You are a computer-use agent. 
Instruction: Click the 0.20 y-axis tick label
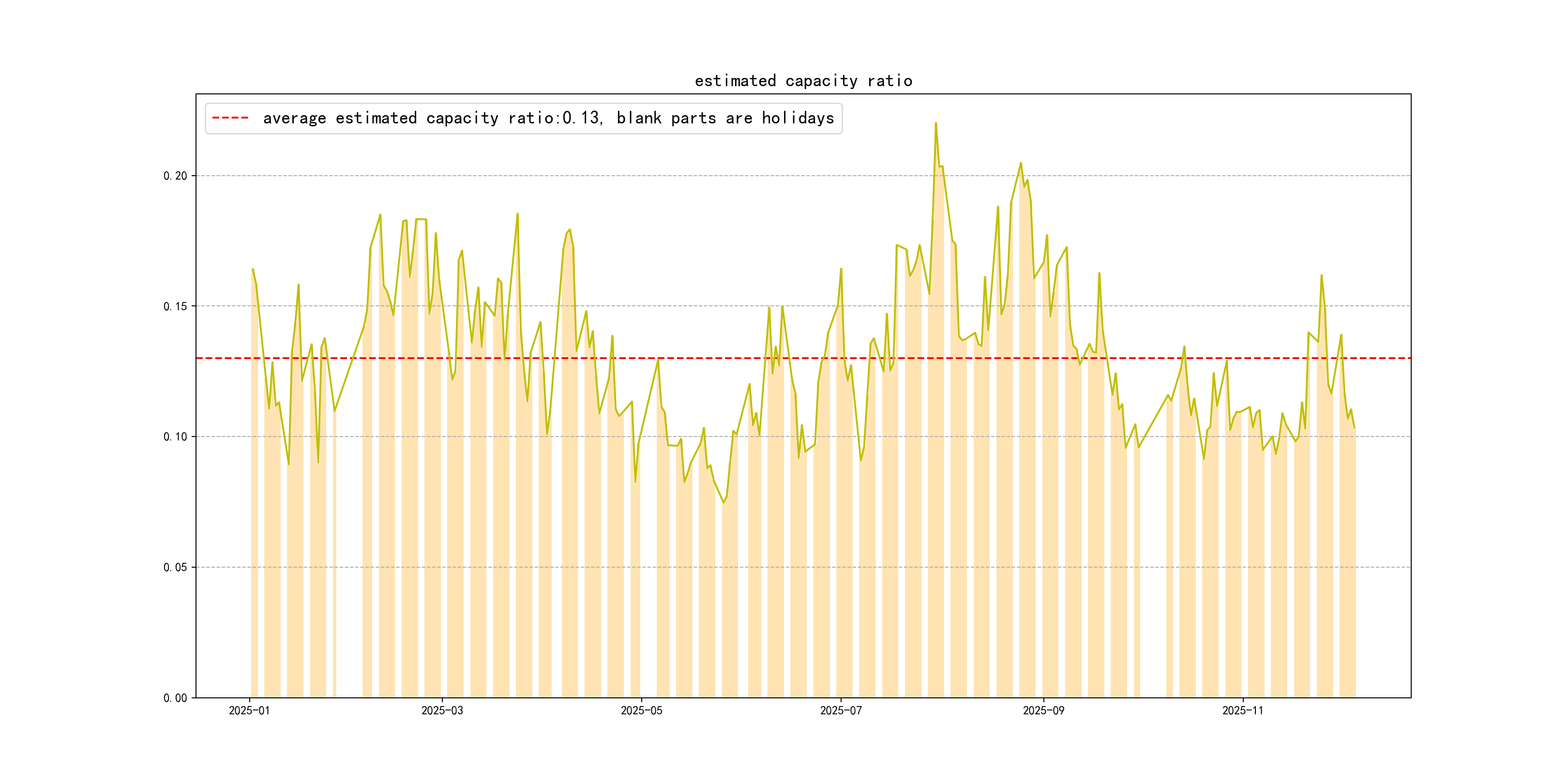click(x=175, y=176)
